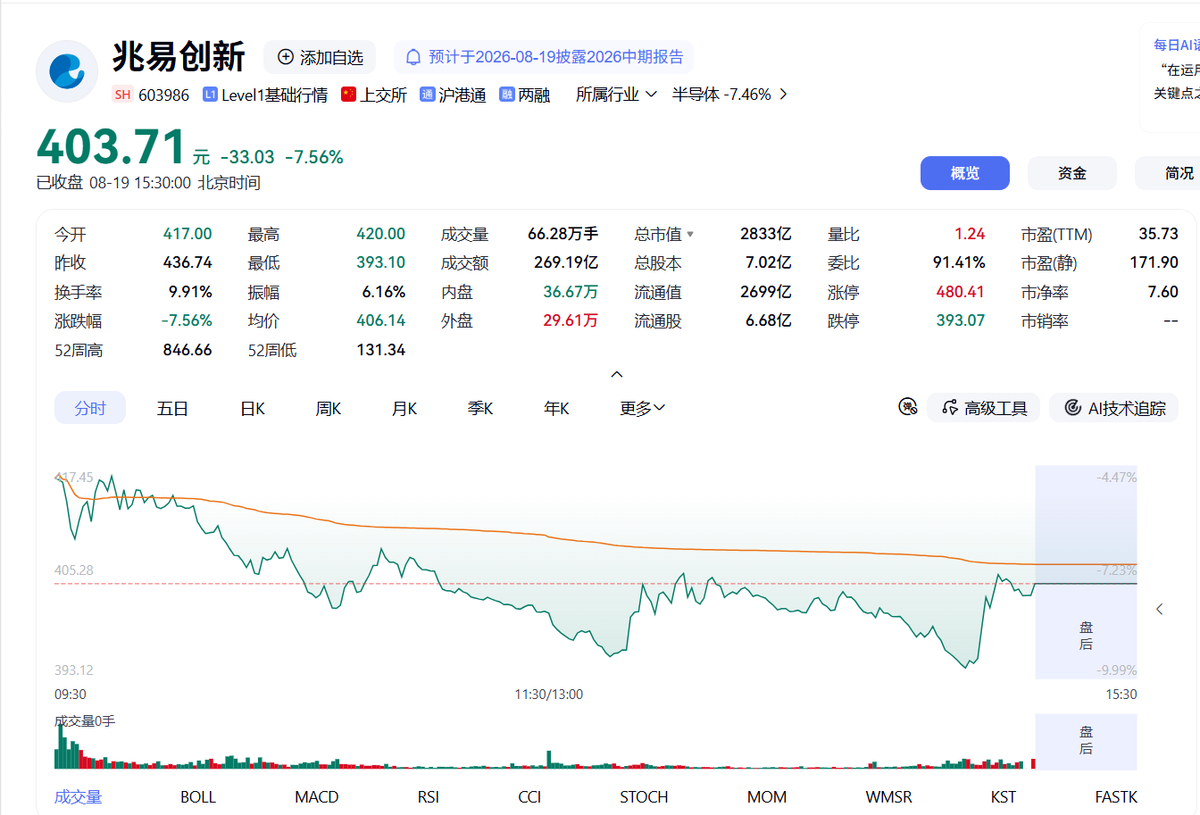Switch to the 季K chart tab
Viewport: 1200px width, 815px height.
480,408
